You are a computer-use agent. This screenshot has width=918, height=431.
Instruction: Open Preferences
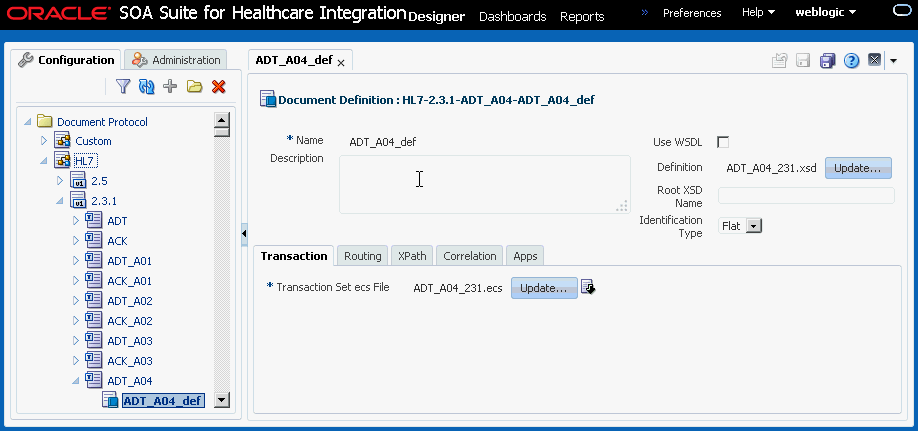tap(692, 12)
